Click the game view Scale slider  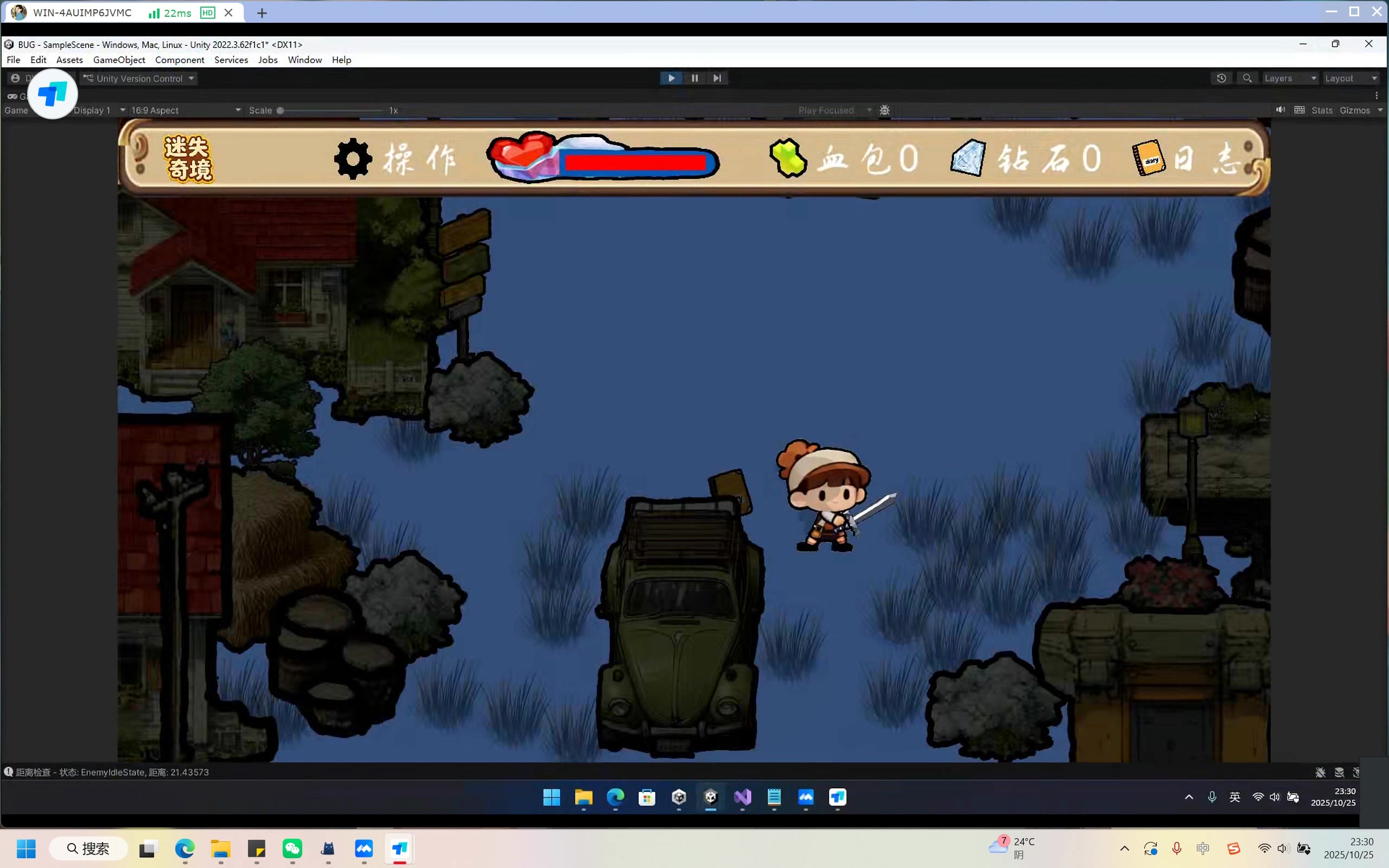point(330,110)
